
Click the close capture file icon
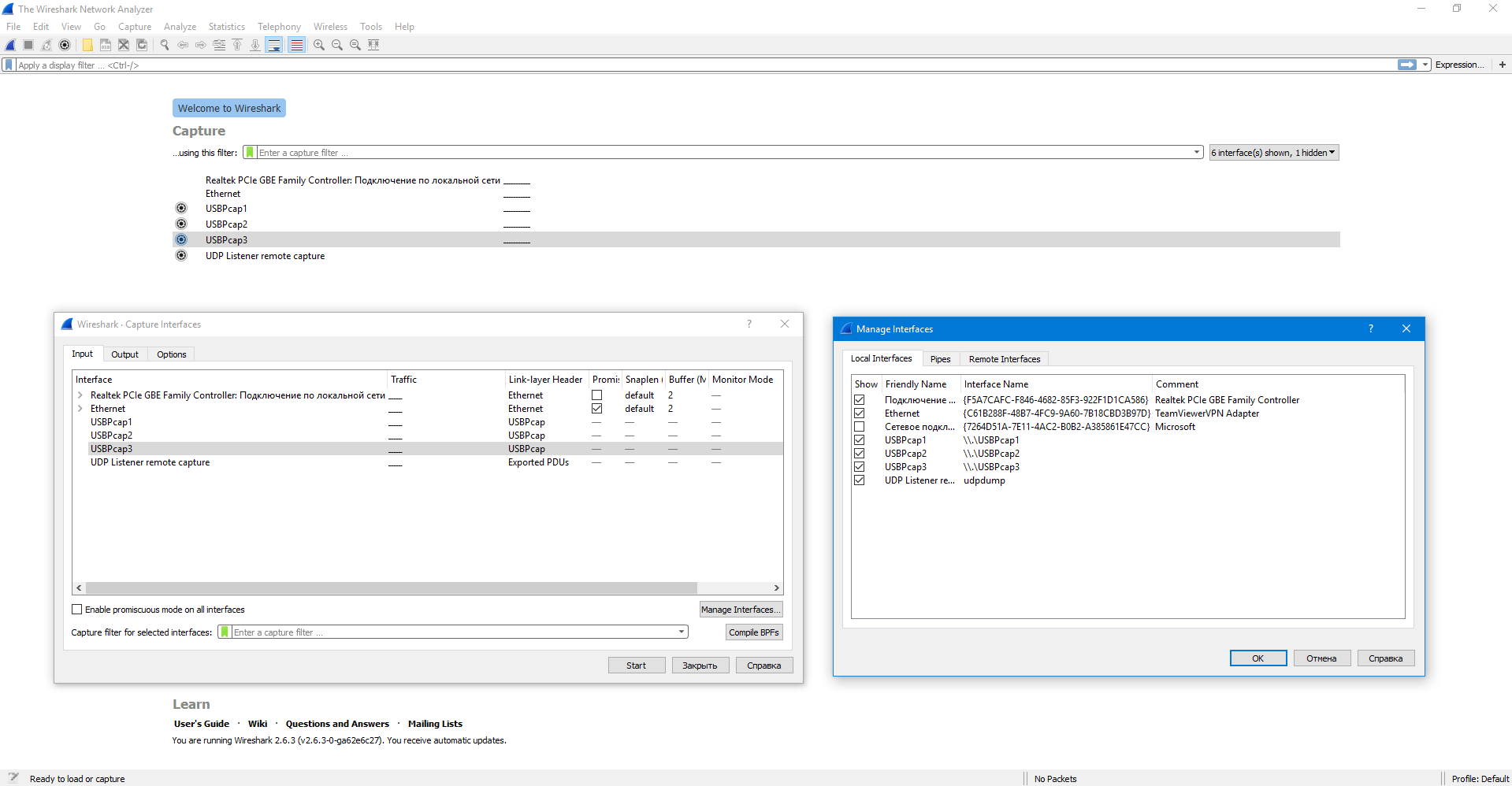click(124, 45)
